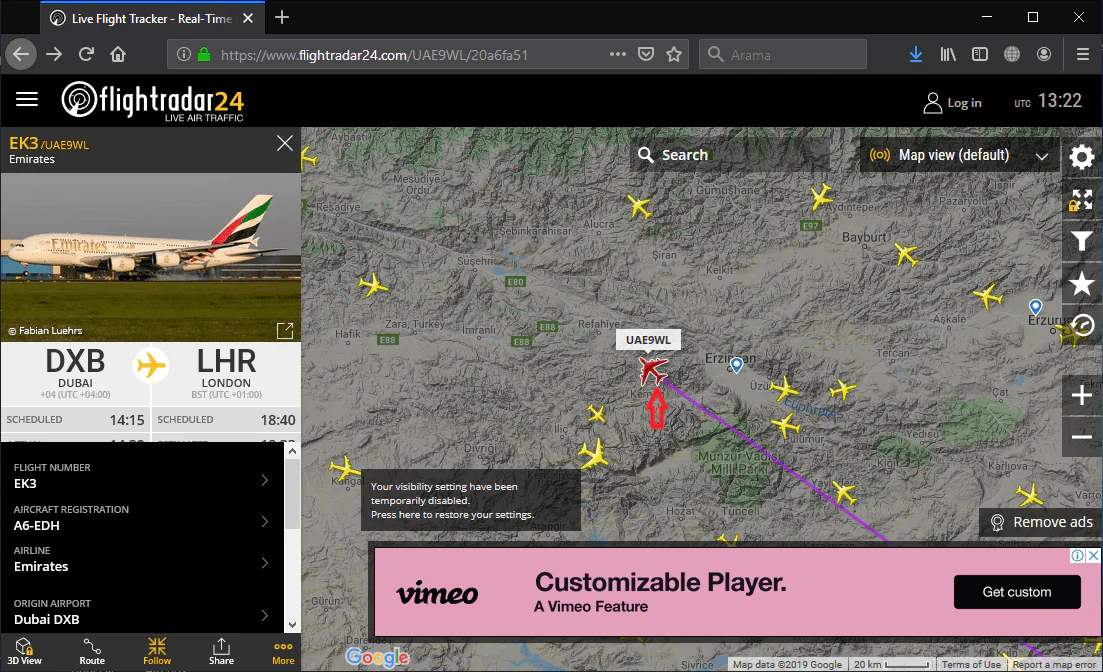
Task: Select the Live Flight Tracker tab
Action: (152, 18)
